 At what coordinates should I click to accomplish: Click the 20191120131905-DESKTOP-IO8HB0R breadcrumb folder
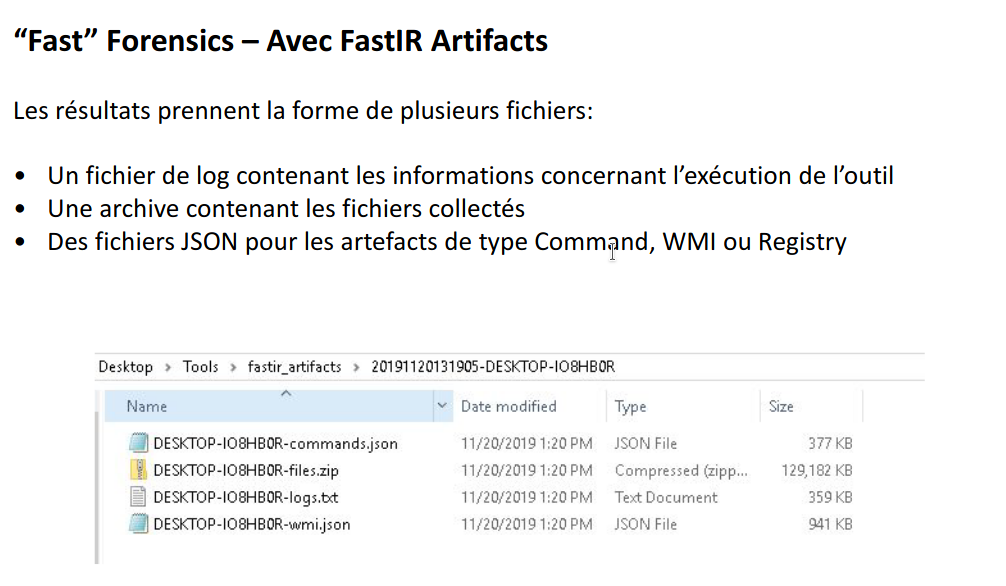pos(492,367)
